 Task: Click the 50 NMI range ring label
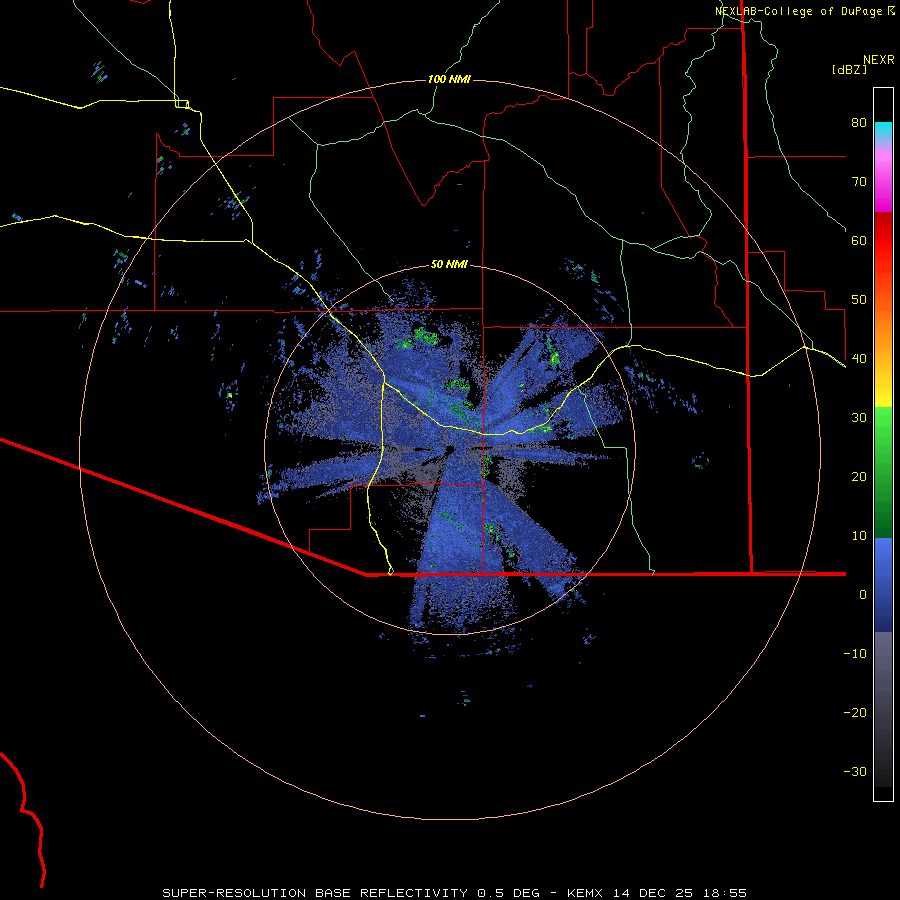coord(449,265)
